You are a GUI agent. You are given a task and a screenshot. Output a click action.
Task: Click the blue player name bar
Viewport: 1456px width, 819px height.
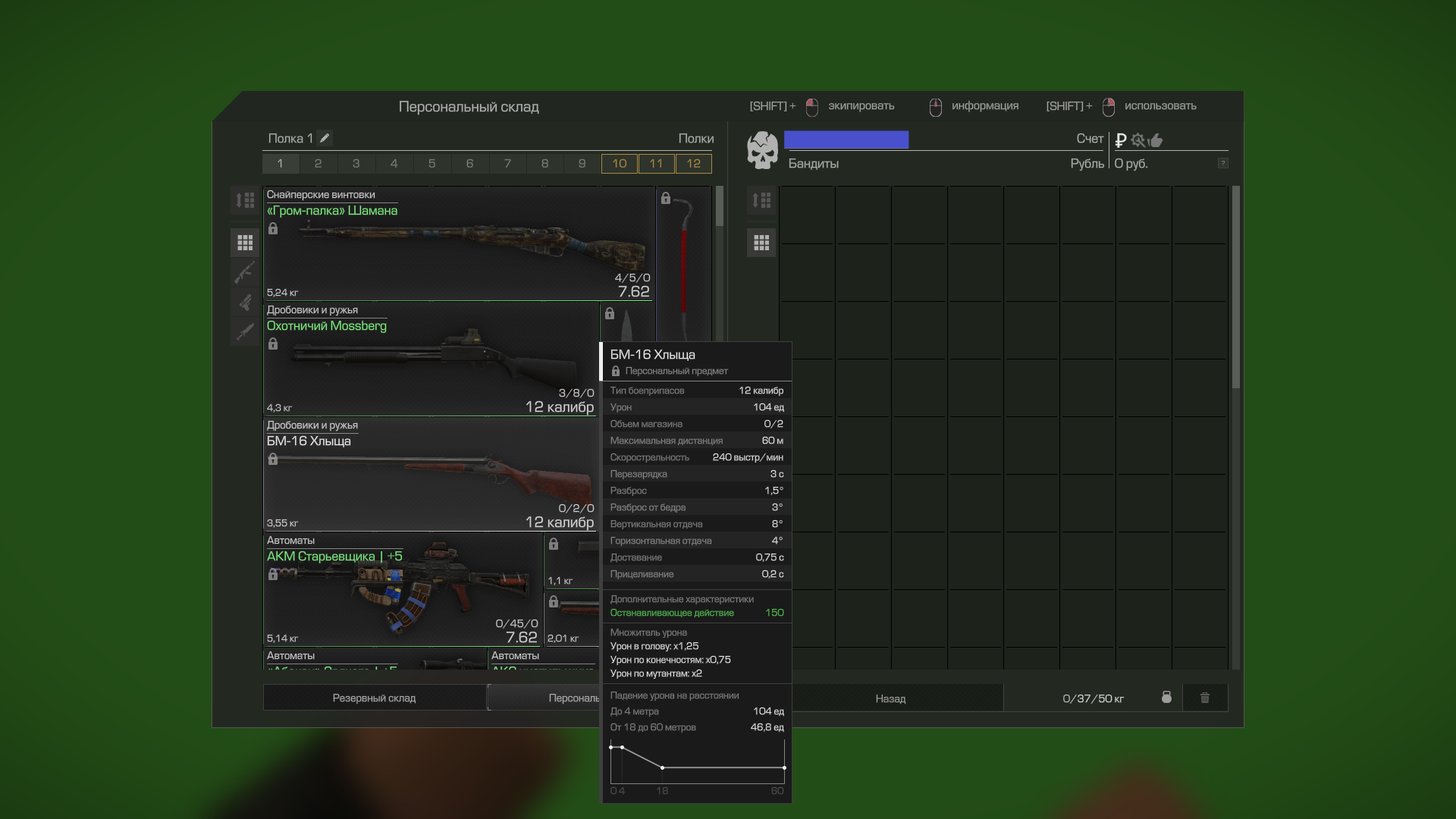(x=846, y=140)
